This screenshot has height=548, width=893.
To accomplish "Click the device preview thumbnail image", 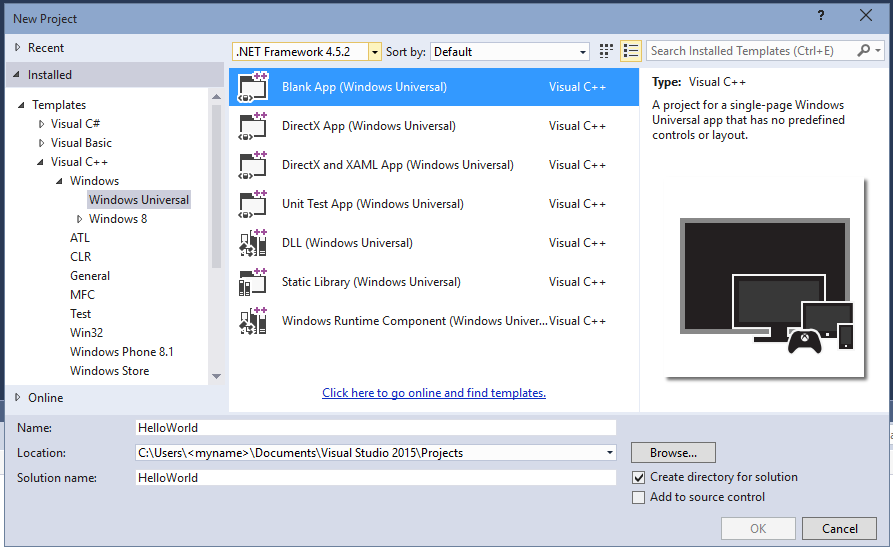I will [765, 278].
